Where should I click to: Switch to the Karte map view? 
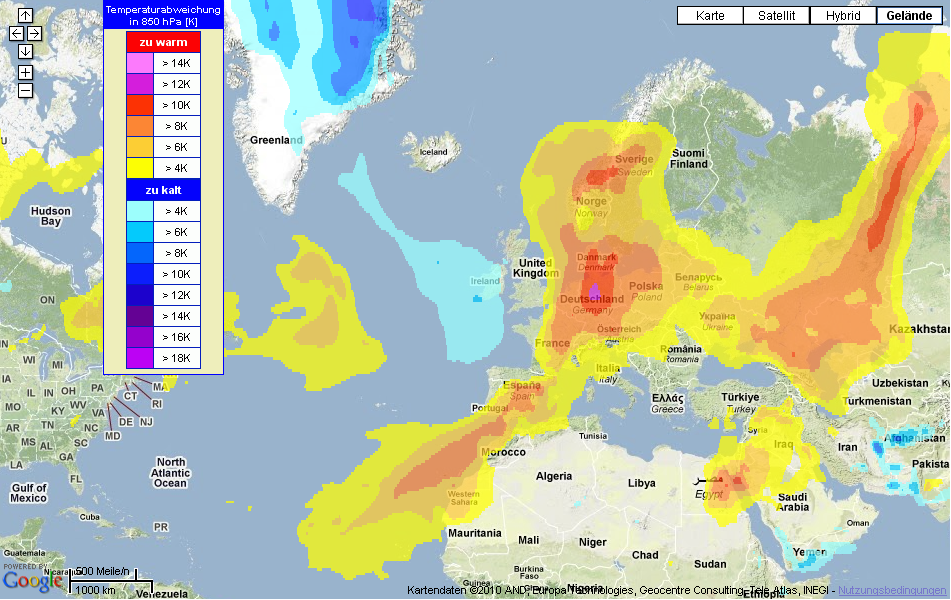710,16
